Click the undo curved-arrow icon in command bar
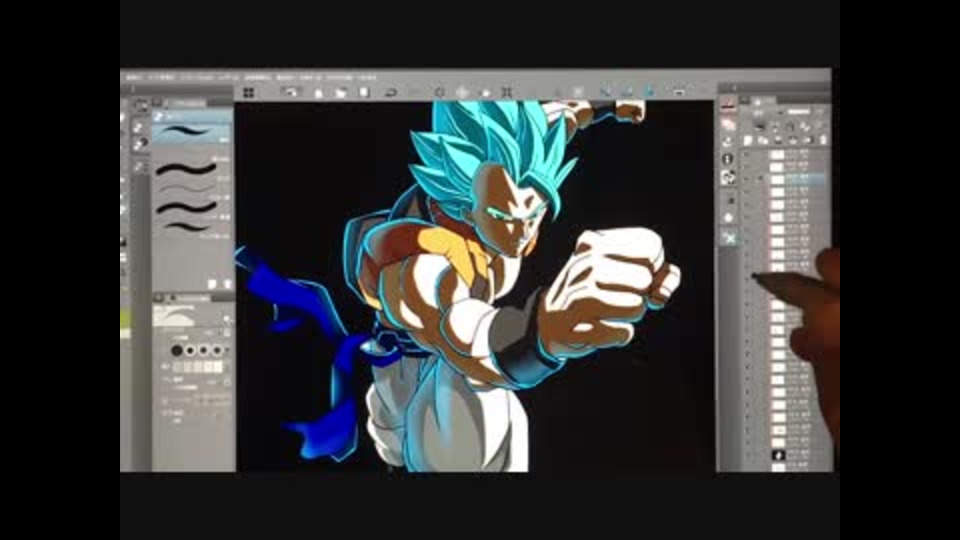Viewport: 960px width, 540px height. pos(390,92)
